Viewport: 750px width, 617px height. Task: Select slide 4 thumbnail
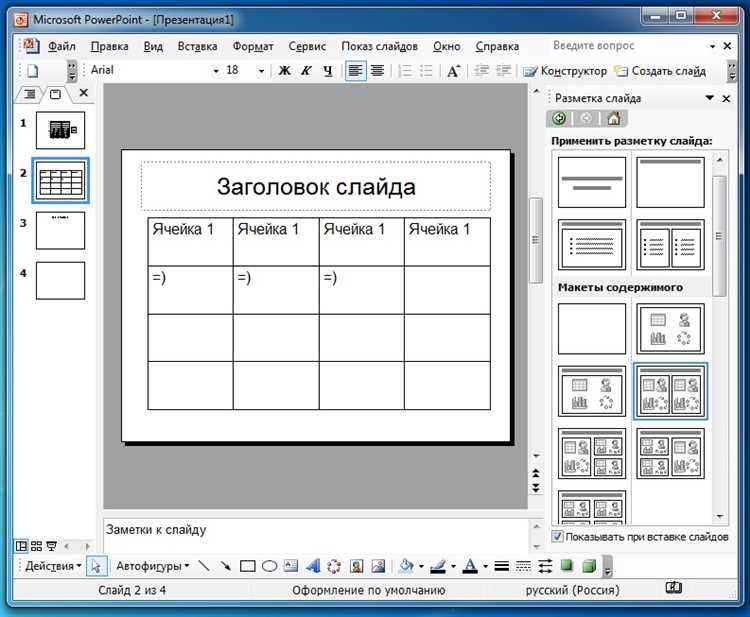60,281
